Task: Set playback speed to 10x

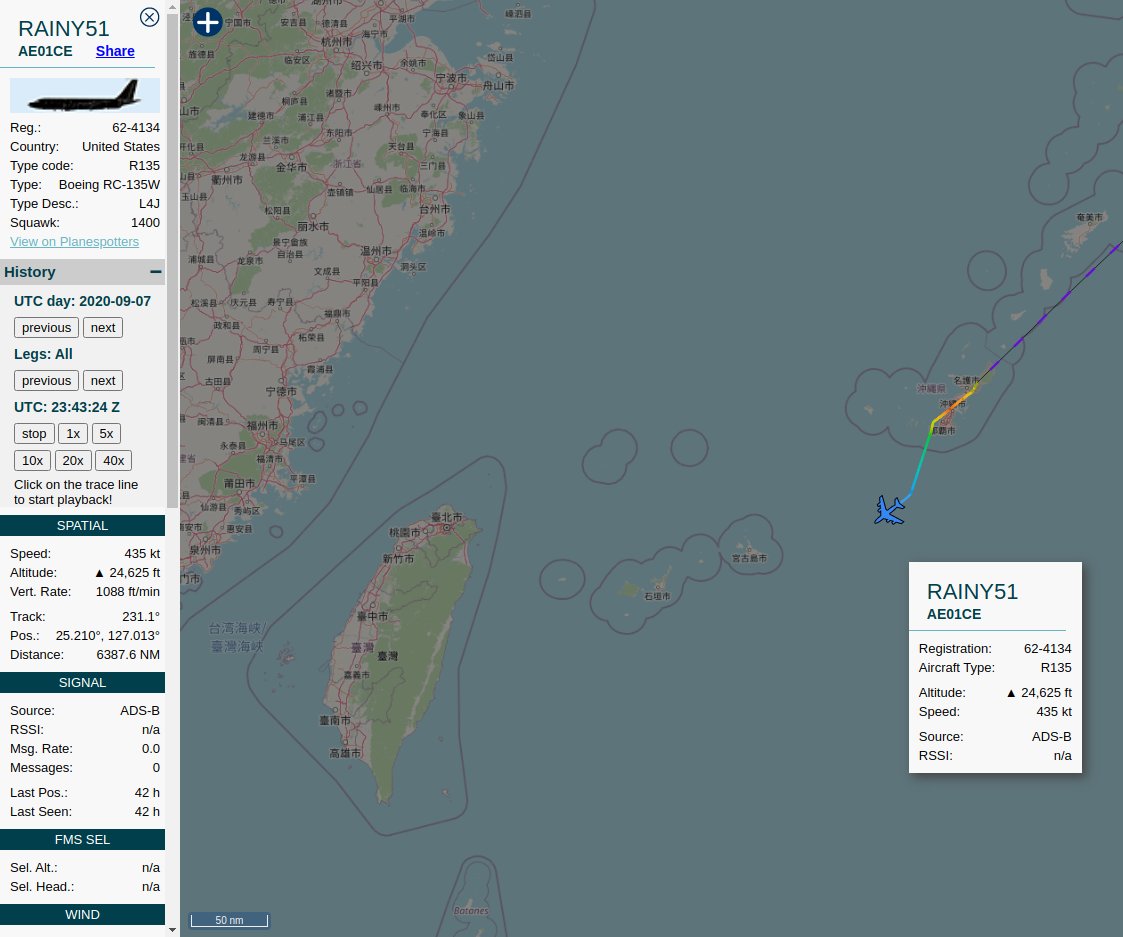Action: (32, 460)
